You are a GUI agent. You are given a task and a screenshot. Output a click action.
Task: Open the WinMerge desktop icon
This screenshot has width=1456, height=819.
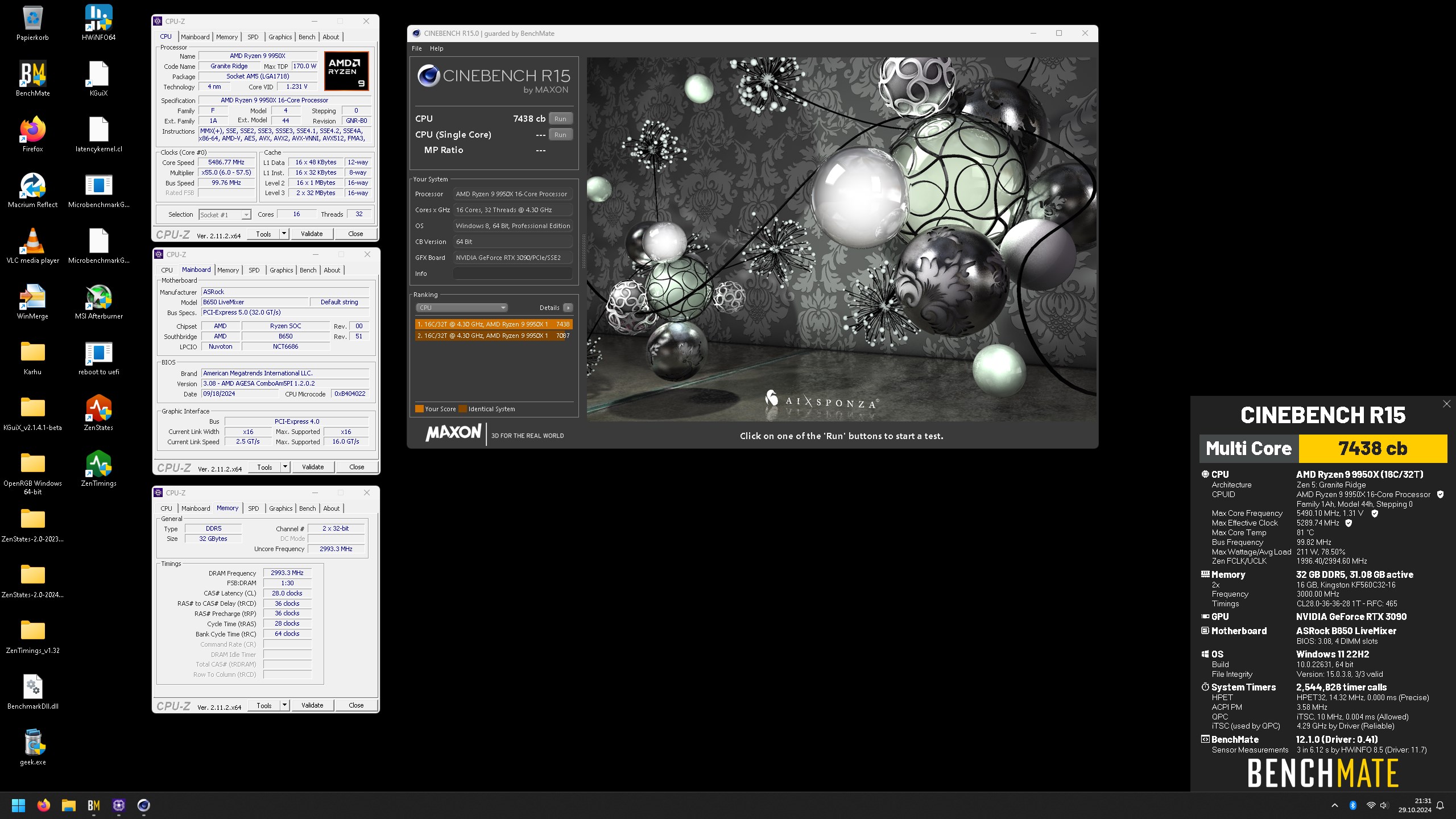[x=32, y=301]
